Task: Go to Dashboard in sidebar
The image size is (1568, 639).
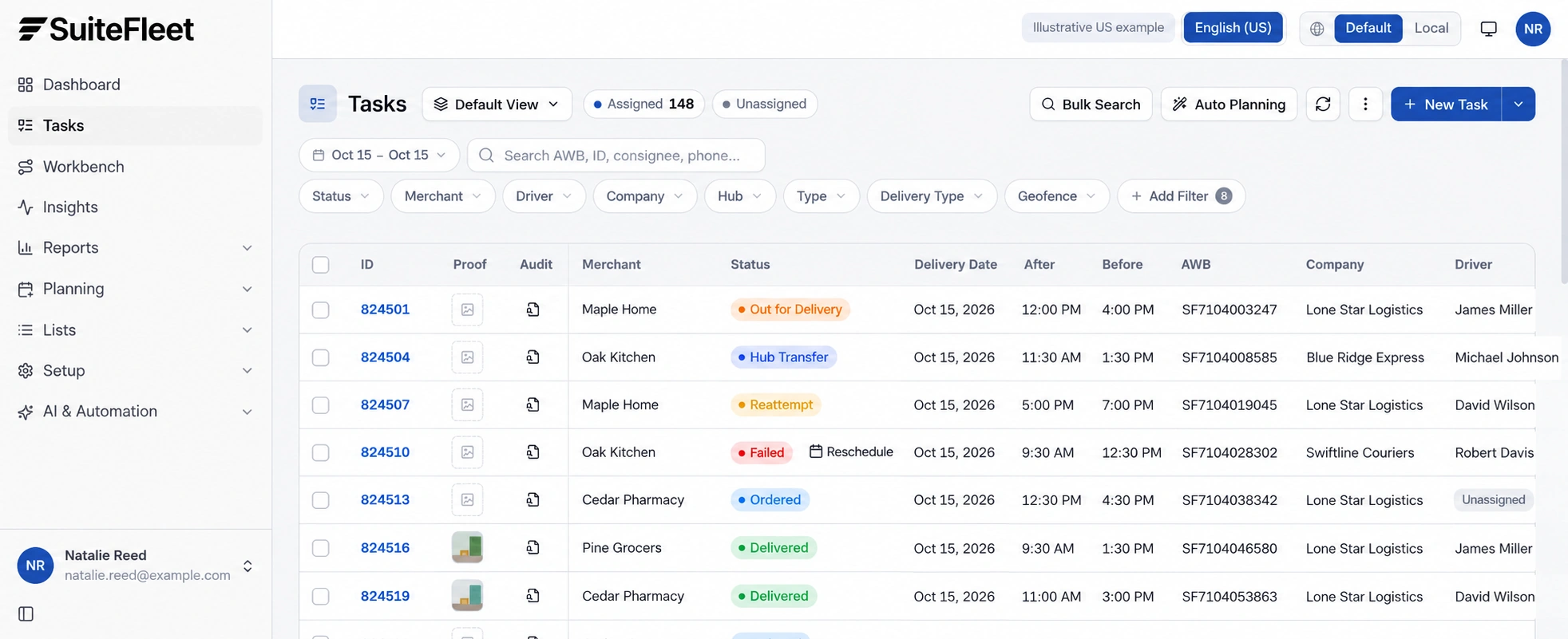Action: 136,85
